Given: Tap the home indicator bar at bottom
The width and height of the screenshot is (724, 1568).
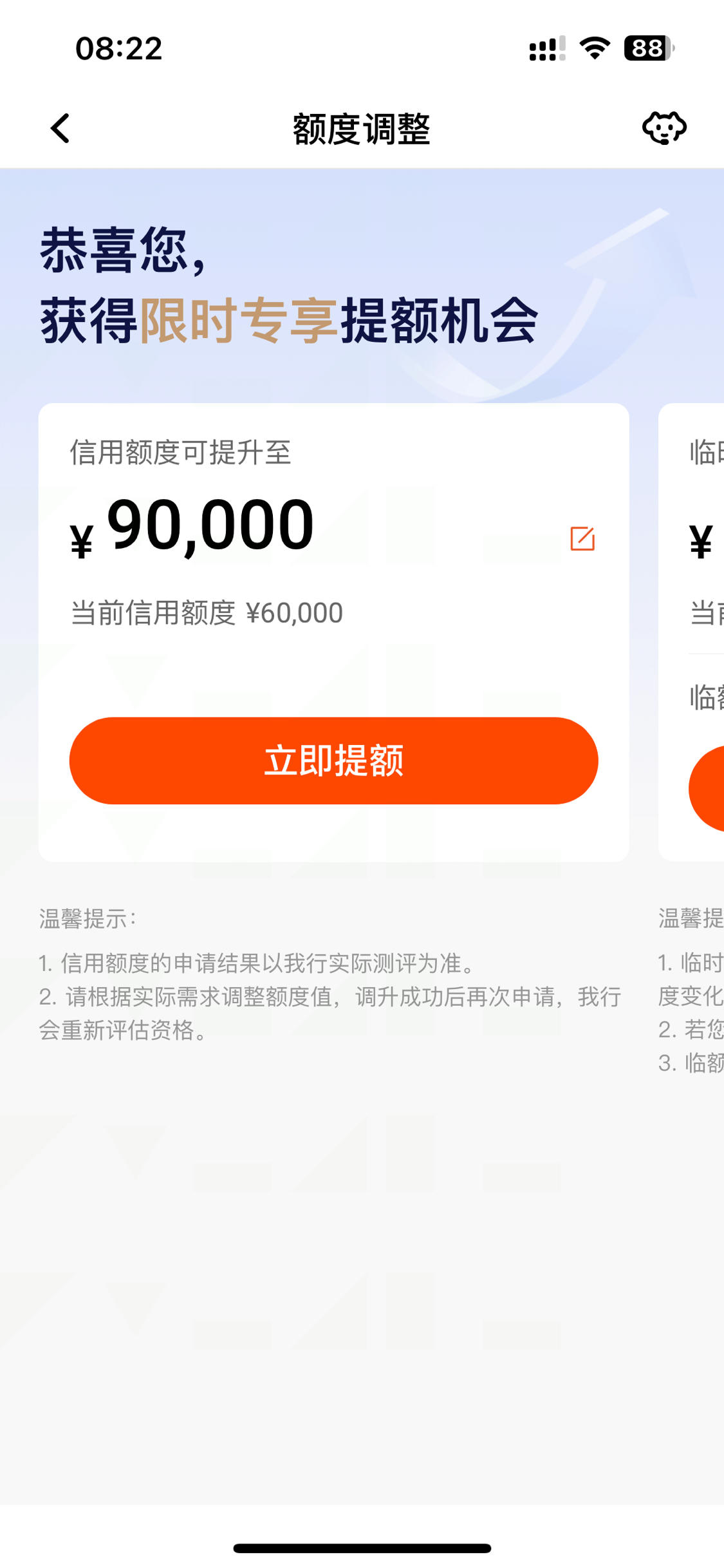Looking at the screenshot, I should coord(362,1548).
